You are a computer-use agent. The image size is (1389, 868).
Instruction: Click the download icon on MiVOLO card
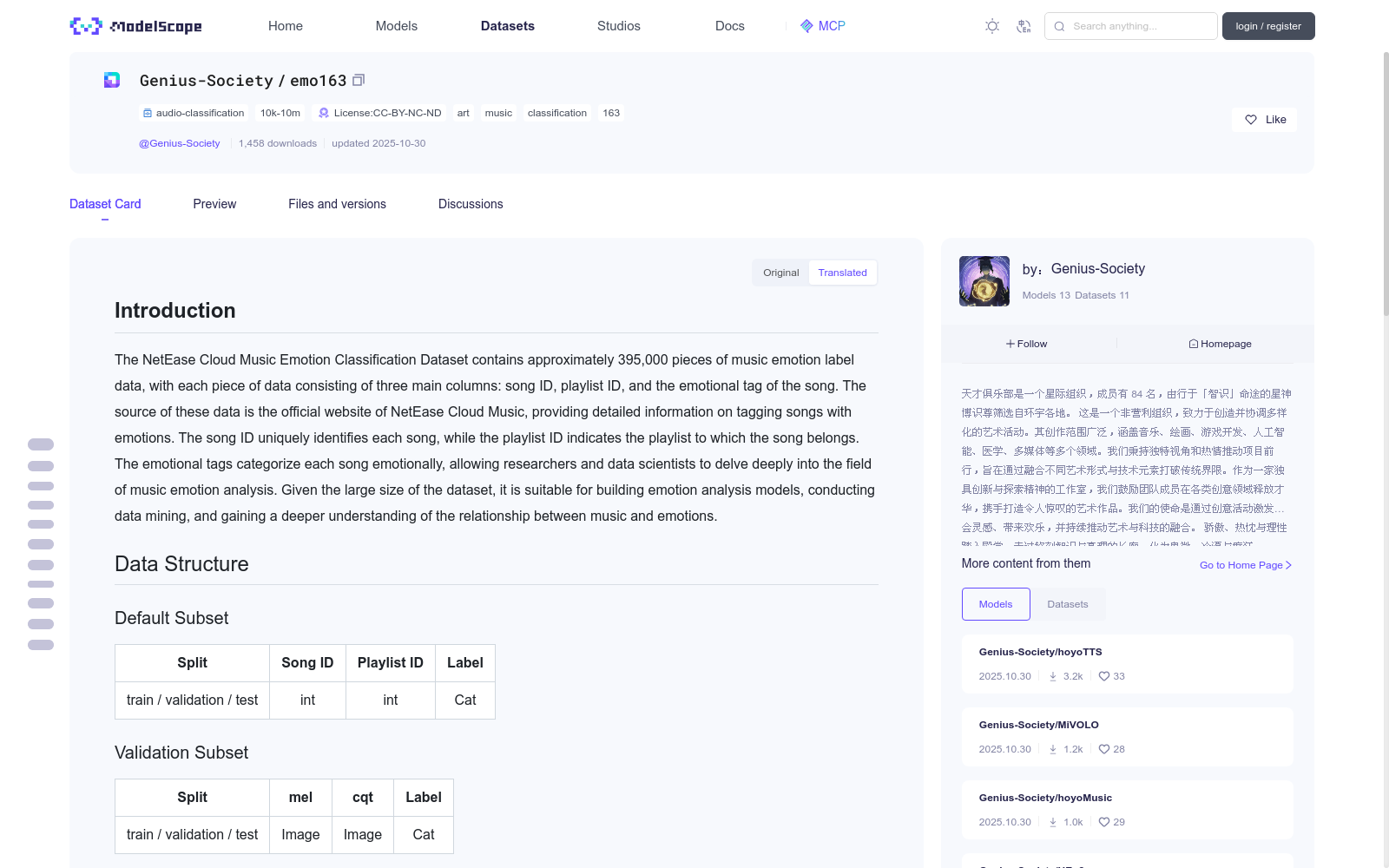click(1053, 749)
